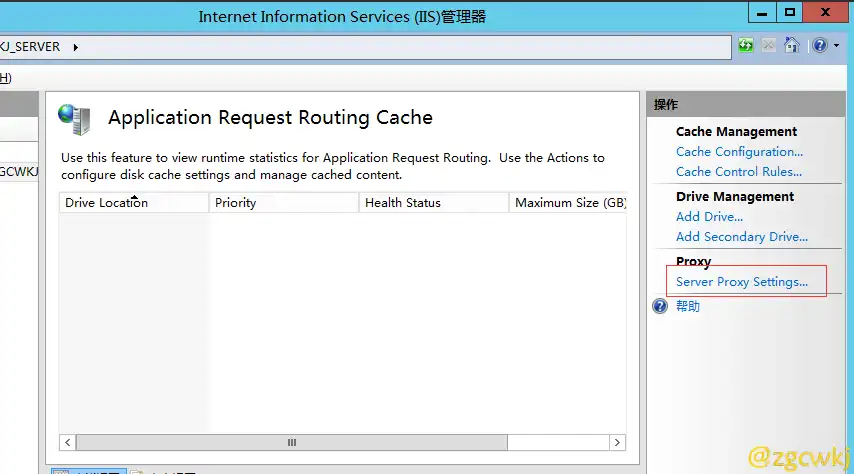Image resolution: width=854 pixels, height=474 pixels.
Task: Close the IIS Manager window
Action: (x=825, y=13)
